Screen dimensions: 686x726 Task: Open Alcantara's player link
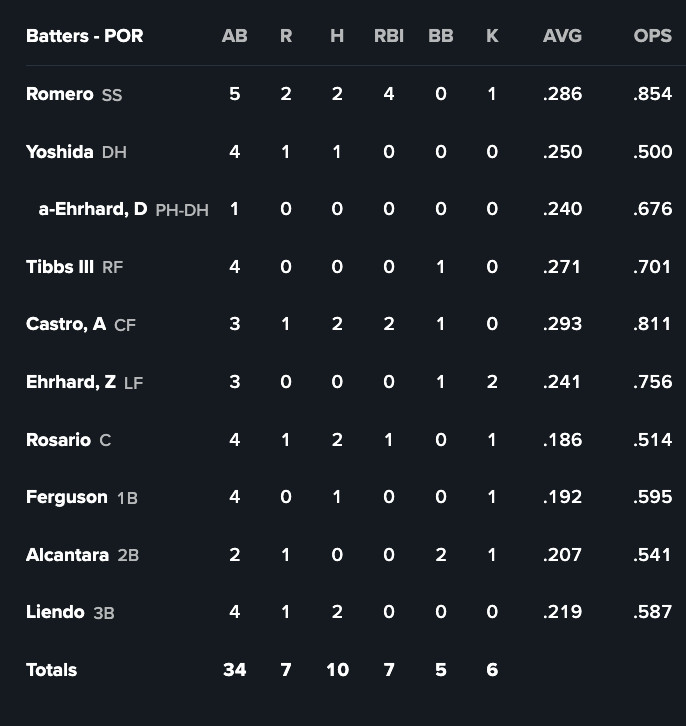[67, 555]
